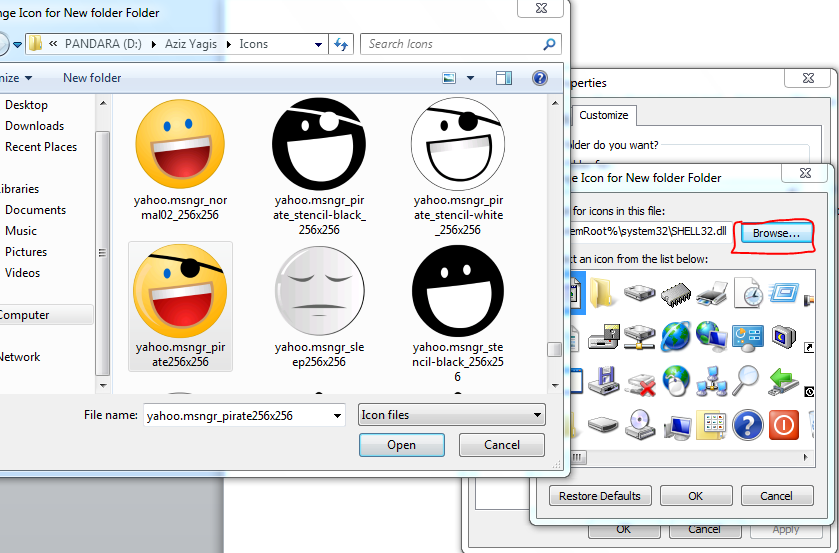Viewport: 839px width, 553px height.
Task: Select the blue question mark help icon
Action: tap(748, 425)
